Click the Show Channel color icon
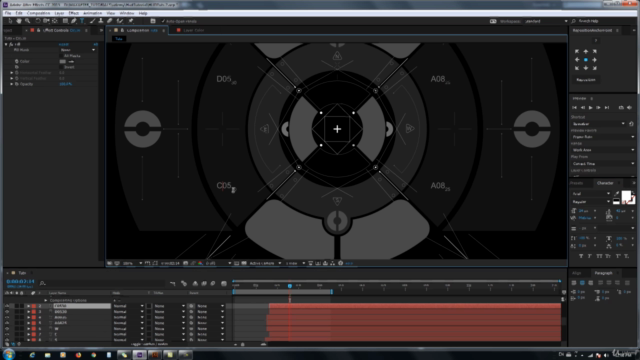This screenshot has width=640, height=360. pyautogui.click(x=200, y=263)
